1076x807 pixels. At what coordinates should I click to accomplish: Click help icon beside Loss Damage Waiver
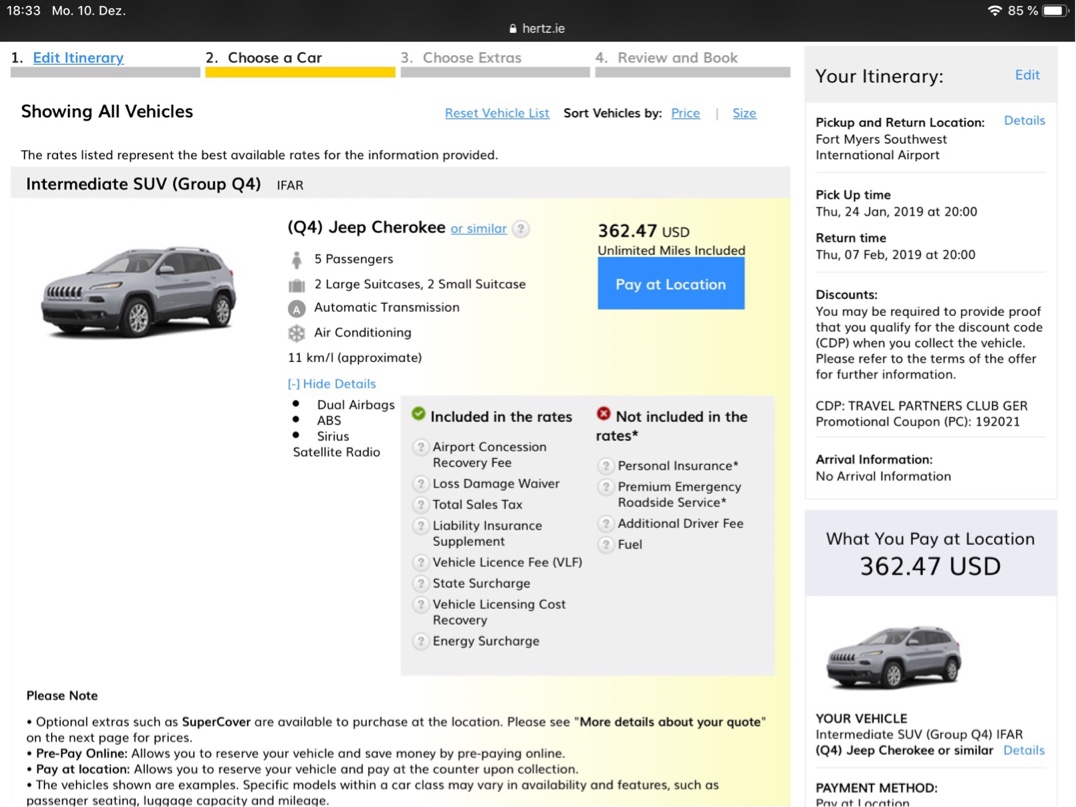tap(421, 484)
